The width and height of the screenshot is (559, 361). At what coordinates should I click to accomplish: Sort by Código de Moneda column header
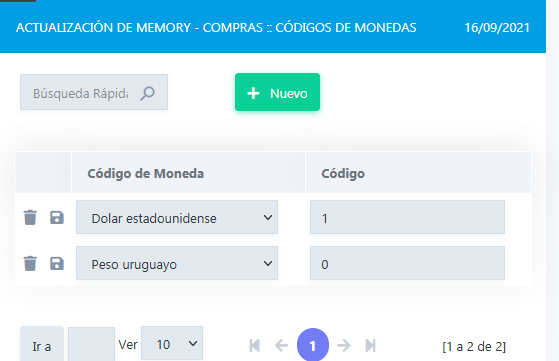tap(145, 174)
